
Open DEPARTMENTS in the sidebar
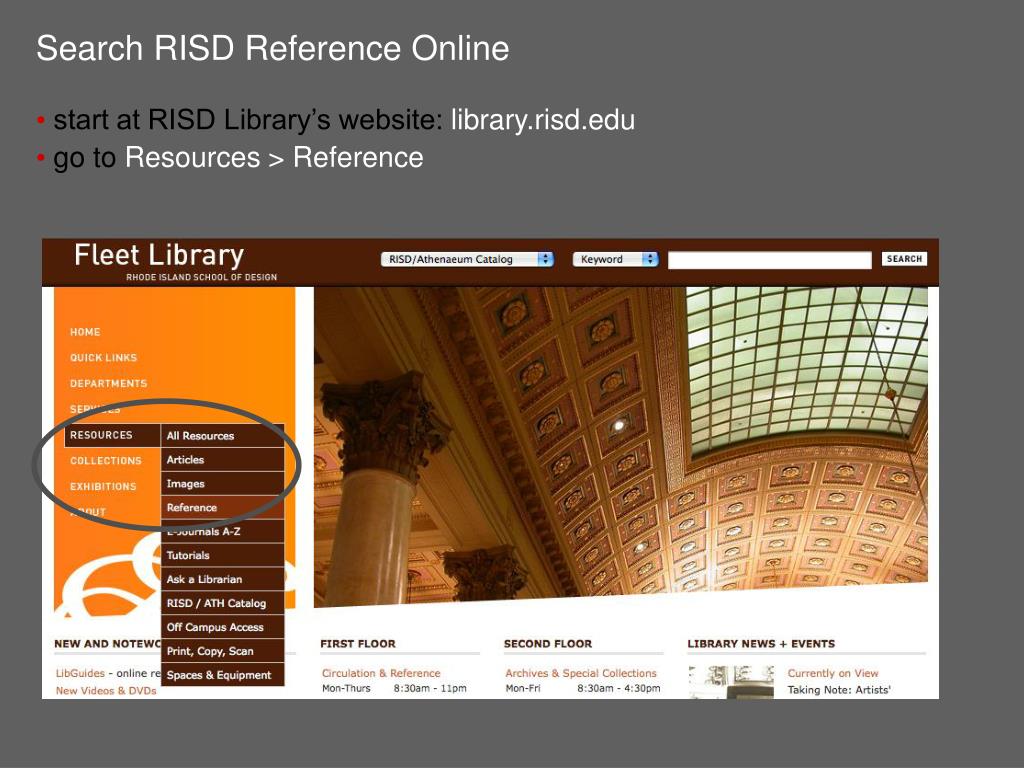coord(108,383)
